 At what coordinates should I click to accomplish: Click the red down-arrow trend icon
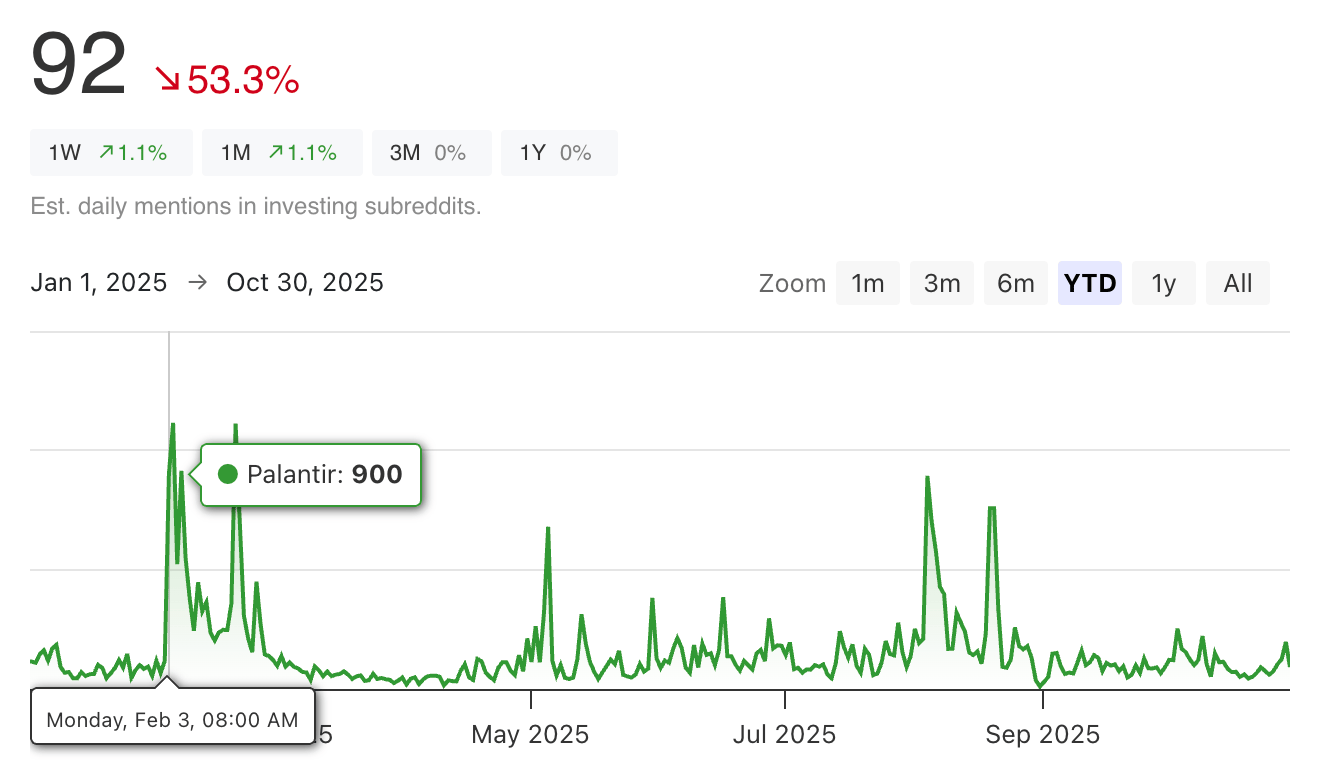click(x=167, y=80)
